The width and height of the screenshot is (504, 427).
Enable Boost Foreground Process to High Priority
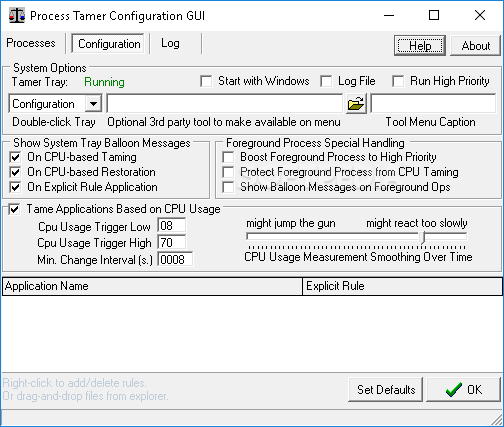tap(228, 157)
